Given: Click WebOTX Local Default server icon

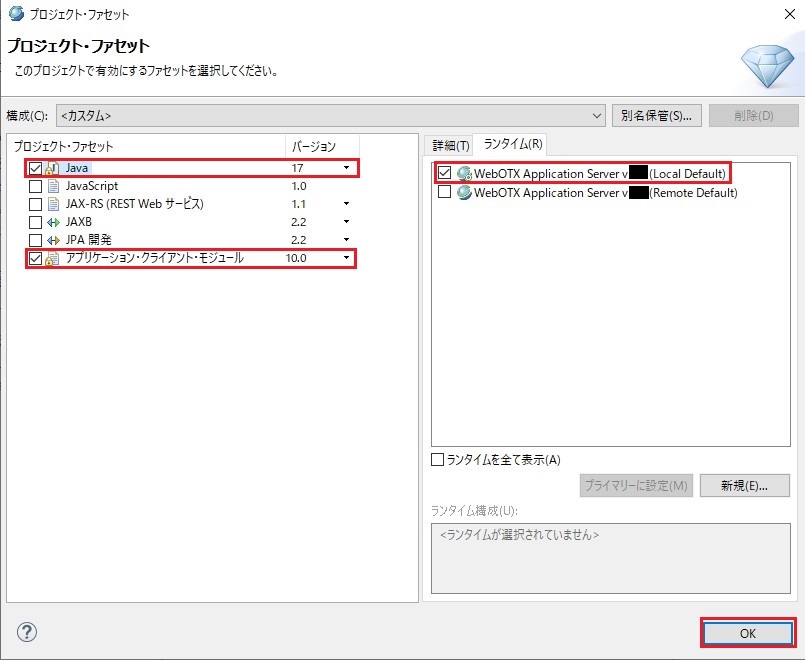Looking at the screenshot, I should [464, 173].
